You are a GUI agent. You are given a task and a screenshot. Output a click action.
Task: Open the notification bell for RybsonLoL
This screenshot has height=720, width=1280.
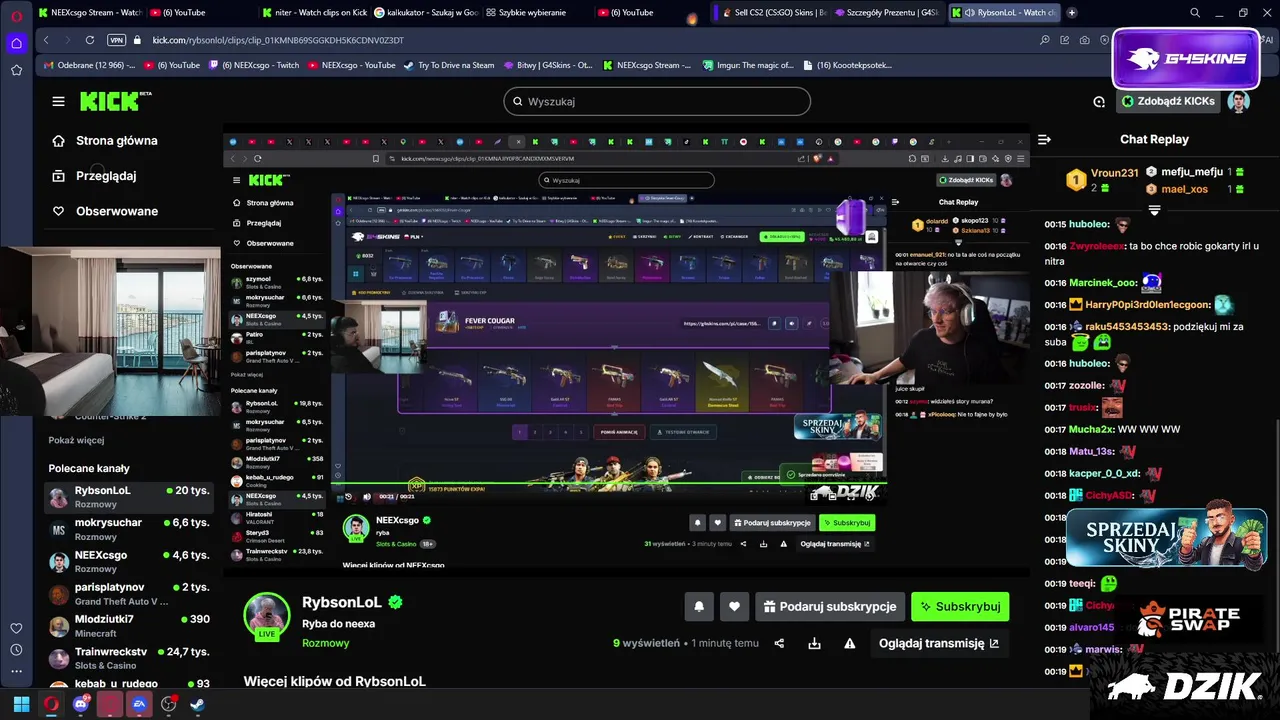point(699,606)
